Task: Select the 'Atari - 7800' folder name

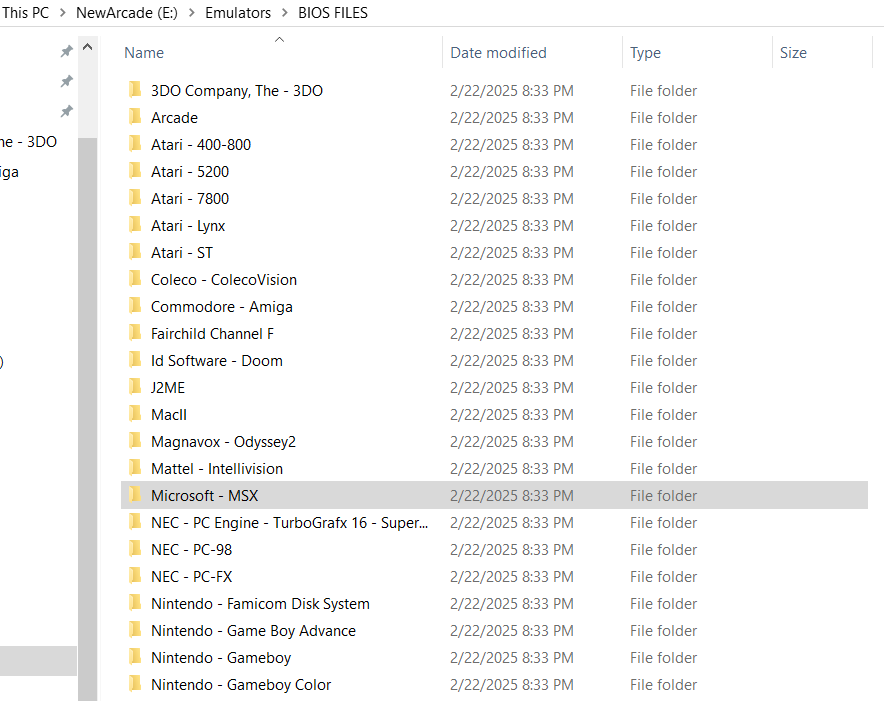Action: tap(190, 199)
